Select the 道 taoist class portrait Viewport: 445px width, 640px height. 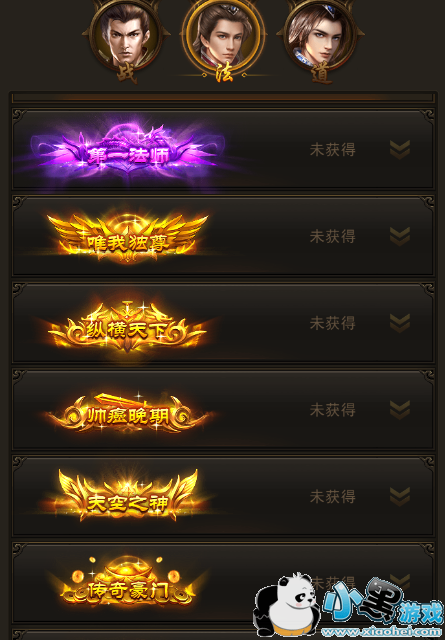(321, 38)
